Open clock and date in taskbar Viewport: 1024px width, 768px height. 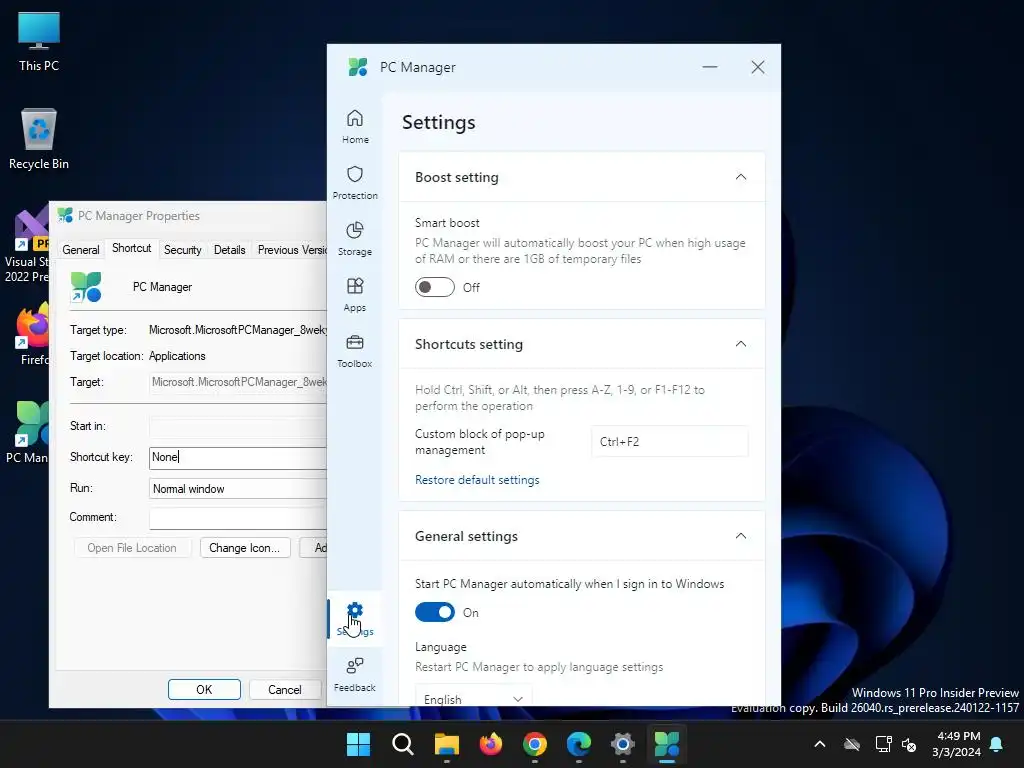click(957, 744)
